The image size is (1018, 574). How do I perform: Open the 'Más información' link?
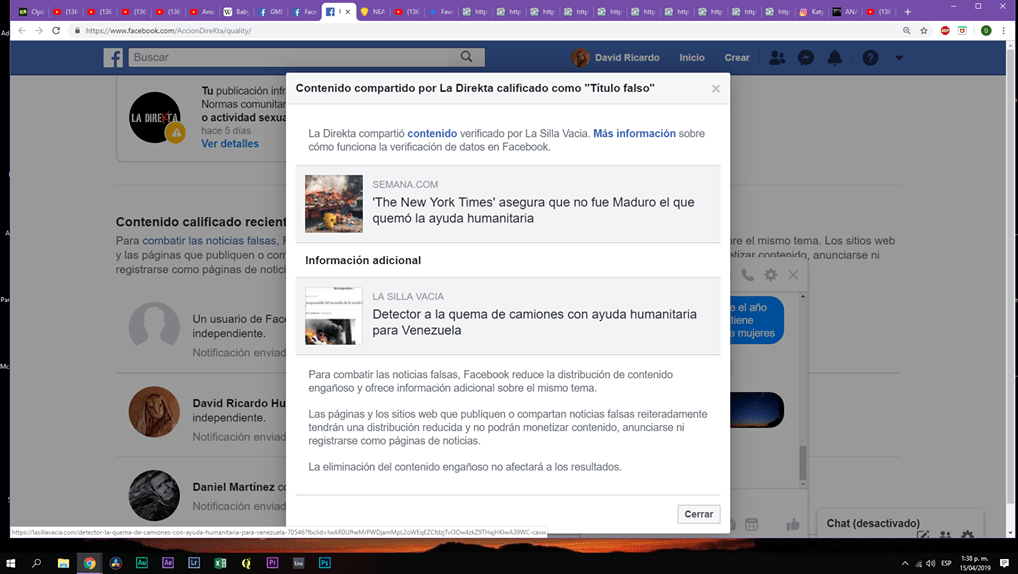point(634,133)
